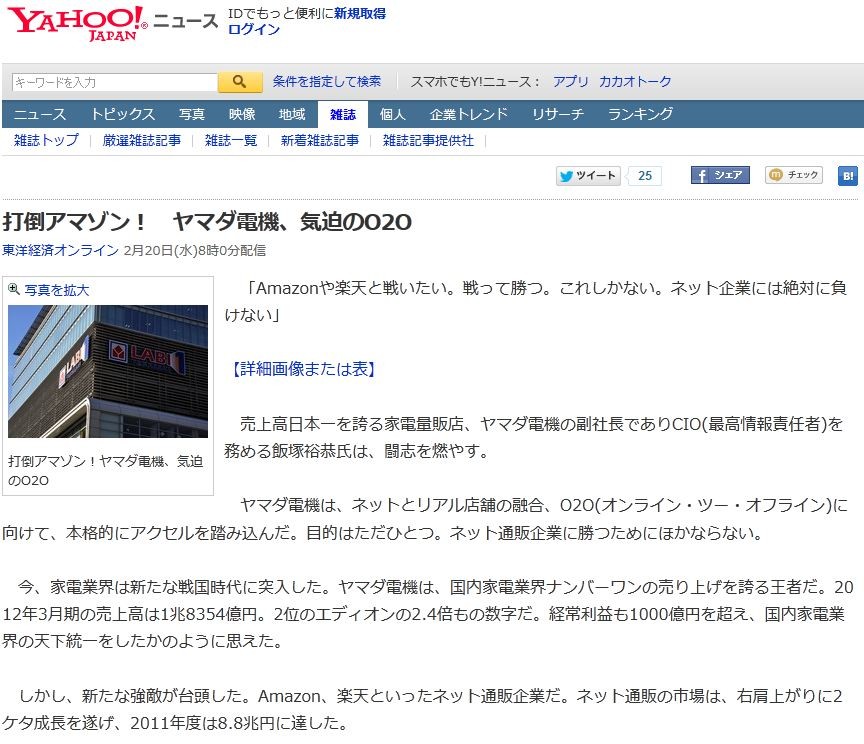864x744 pixels.
Task: Click the text IDでもっと便利に
Action: 281,14
